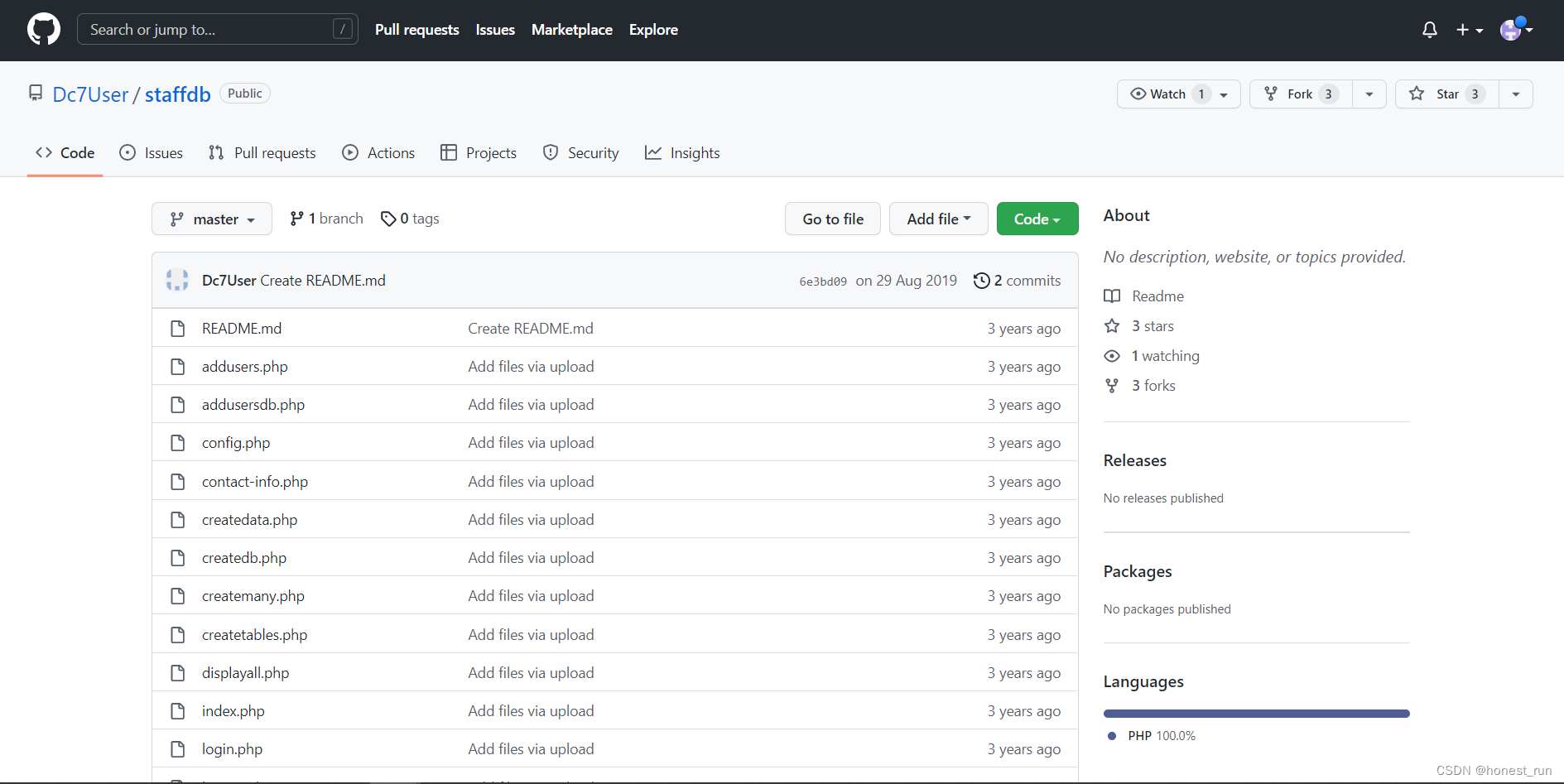The width and height of the screenshot is (1564, 784).
Task: Click the star icon beside 3 stars
Action: click(x=1112, y=326)
